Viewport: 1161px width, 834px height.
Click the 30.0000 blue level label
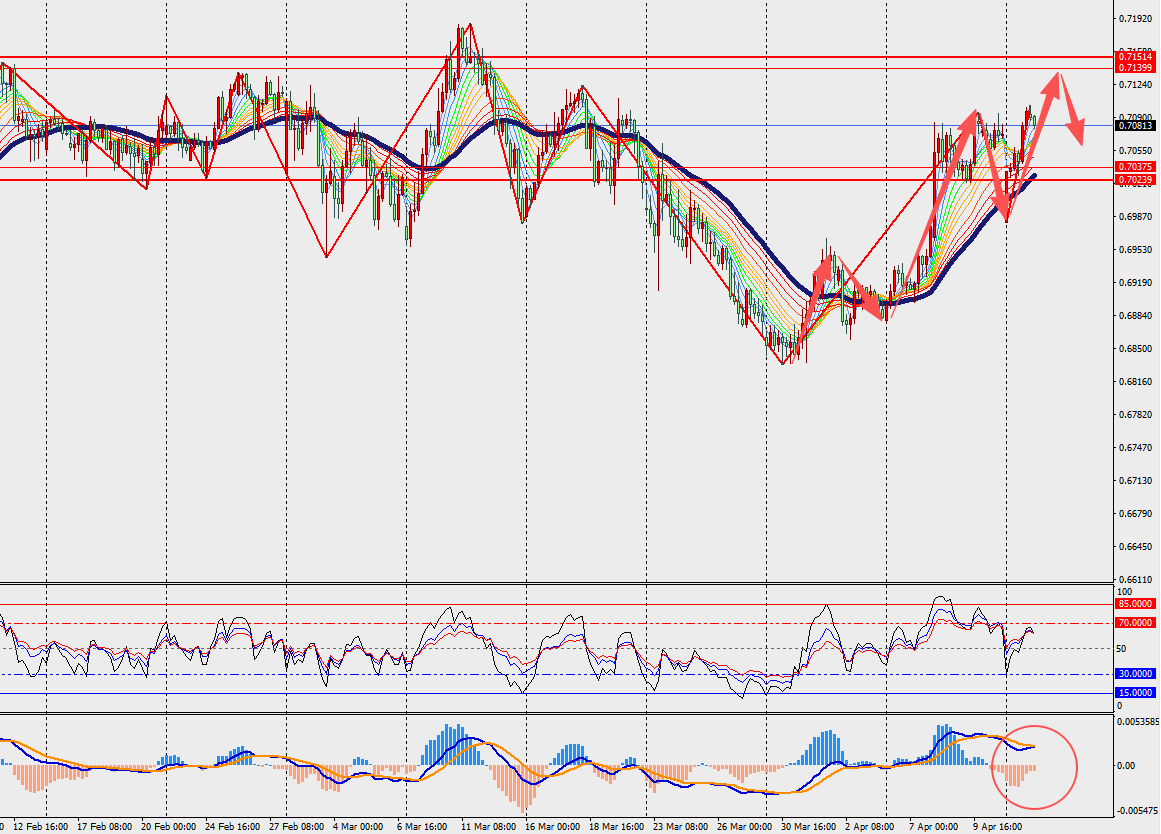[x=1135, y=674]
